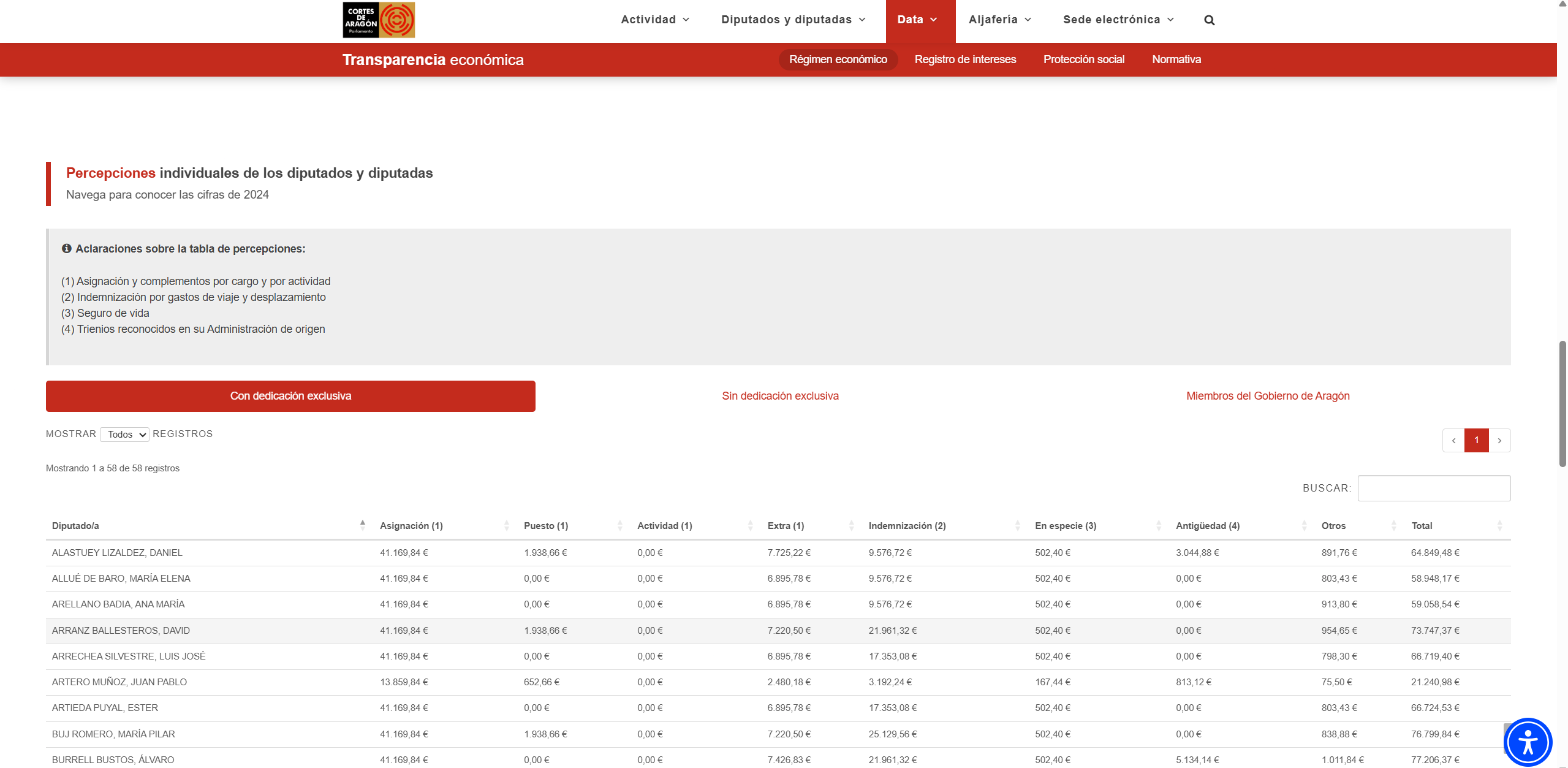The image size is (1568, 768).
Task: Switch to Sin dedicación exclusiva tab
Action: (780, 396)
